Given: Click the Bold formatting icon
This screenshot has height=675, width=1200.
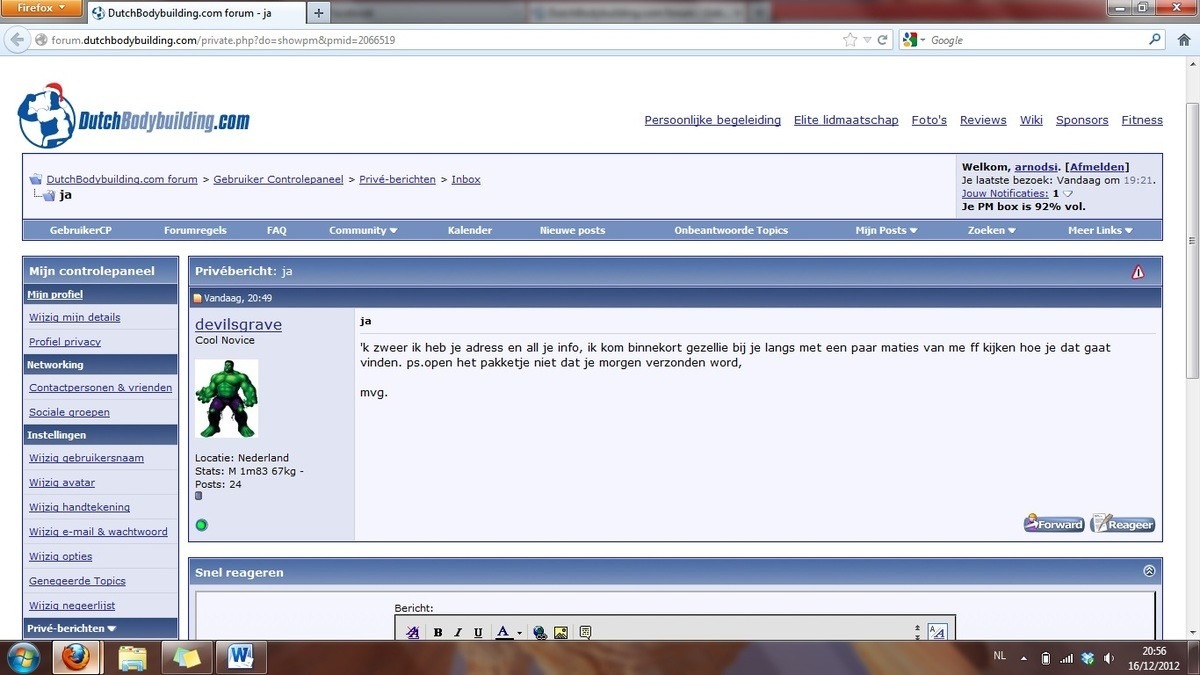Looking at the screenshot, I should point(438,632).
